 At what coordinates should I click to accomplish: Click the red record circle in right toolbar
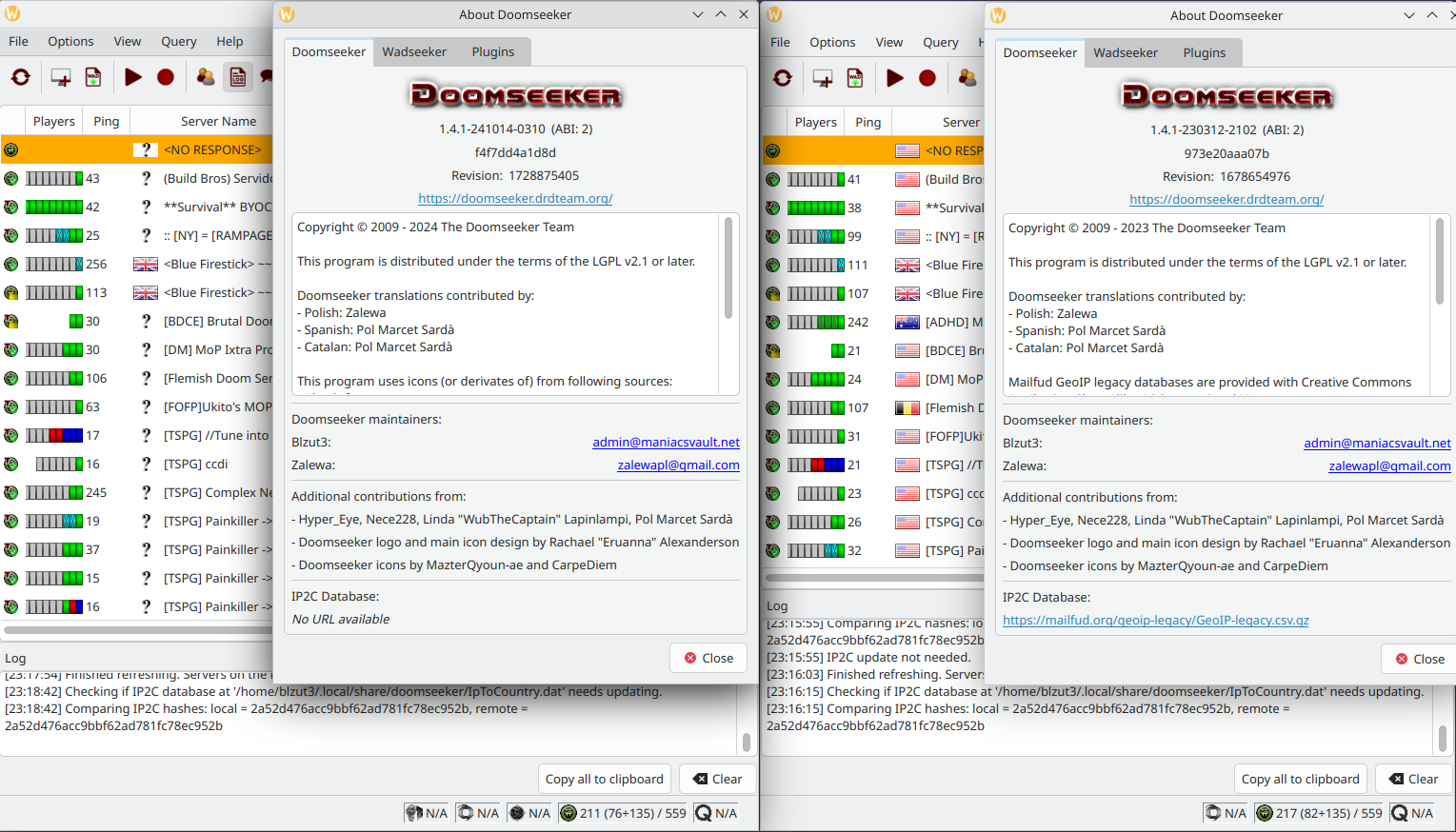pyautogui.click(x=927, y=79)
